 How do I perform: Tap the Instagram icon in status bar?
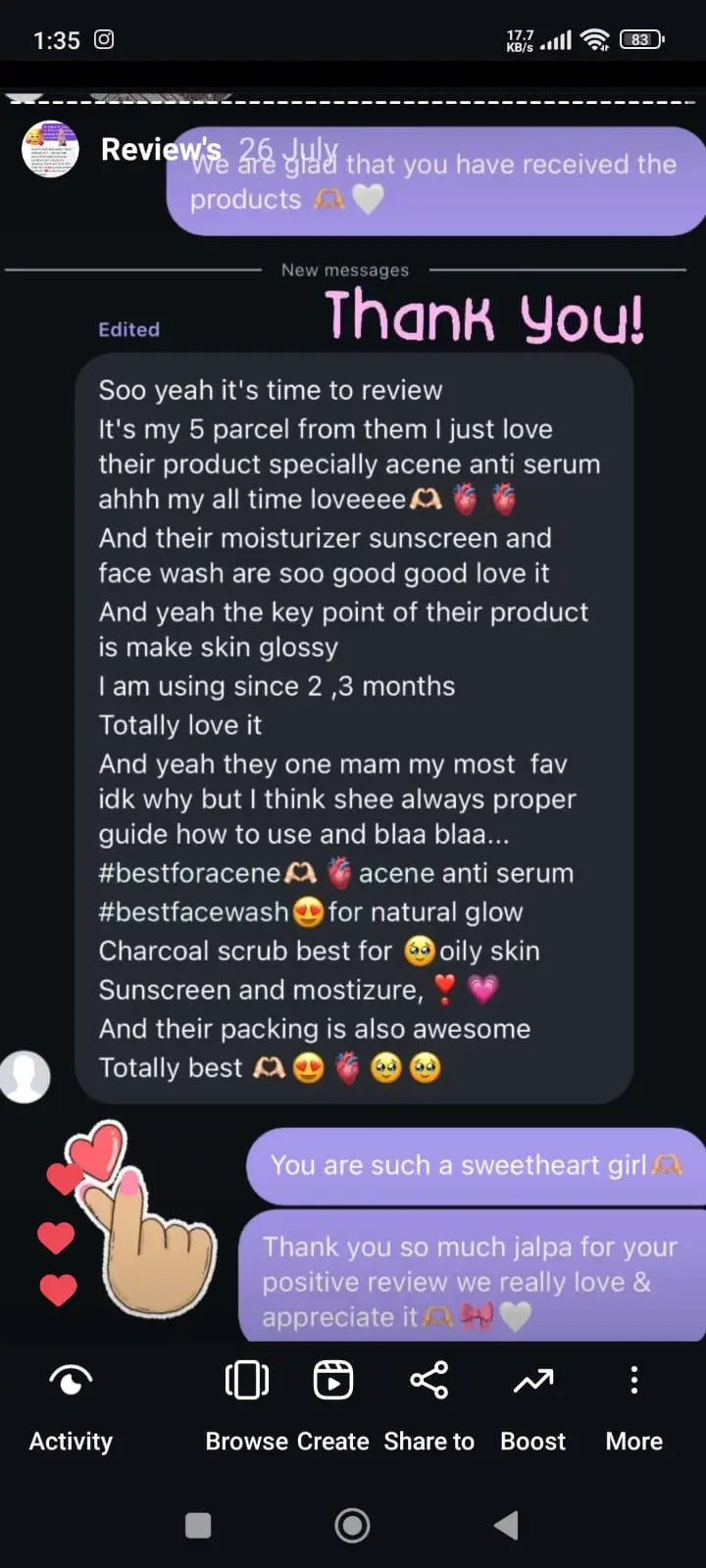pos(104,39)
